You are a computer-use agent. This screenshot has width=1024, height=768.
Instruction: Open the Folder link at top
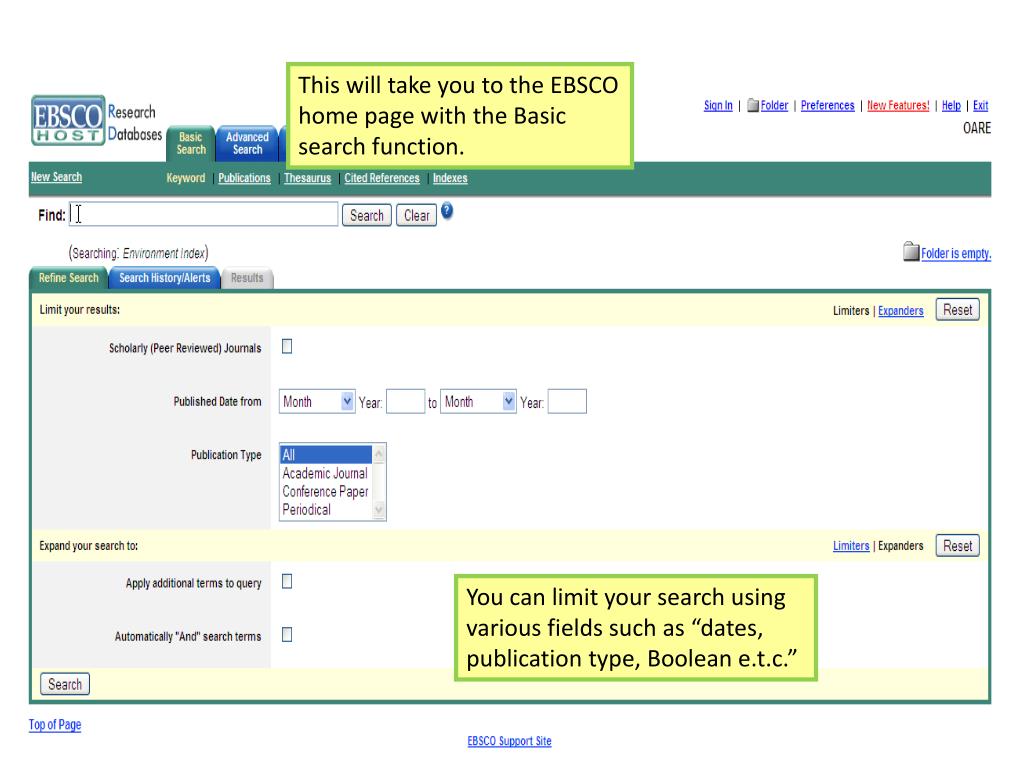775,105
